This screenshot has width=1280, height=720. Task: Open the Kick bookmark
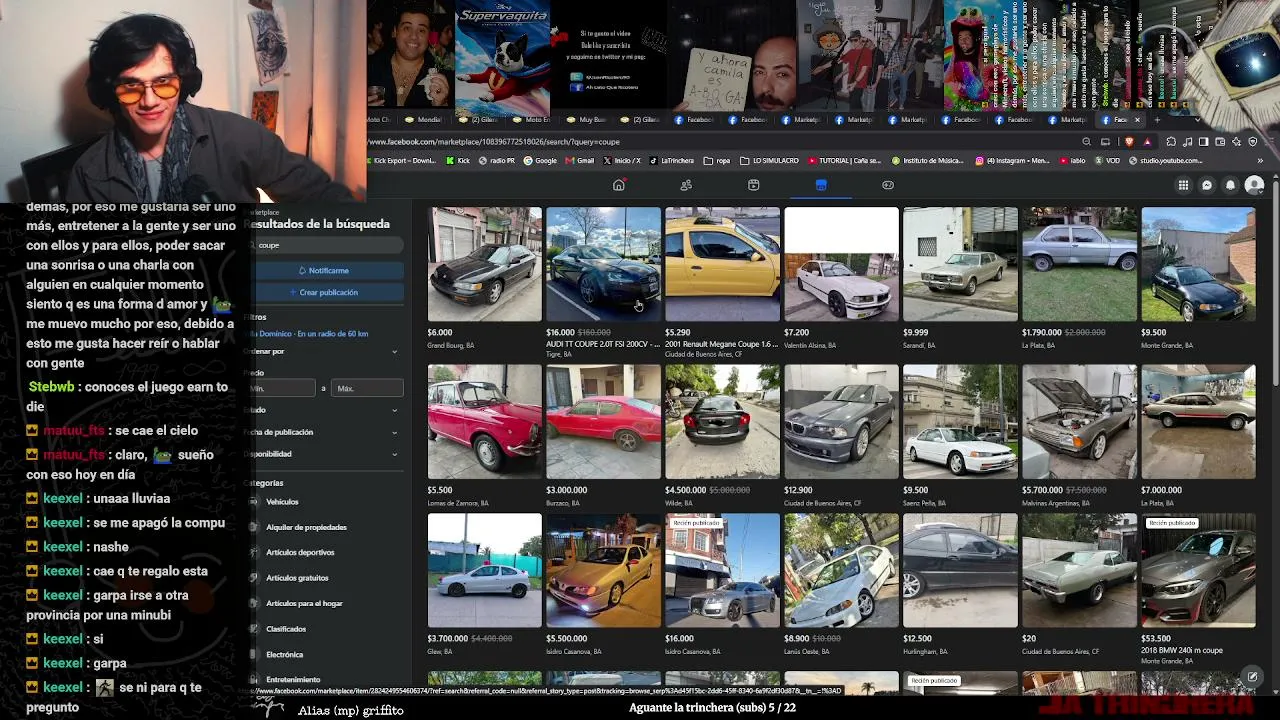coord(457,160)
